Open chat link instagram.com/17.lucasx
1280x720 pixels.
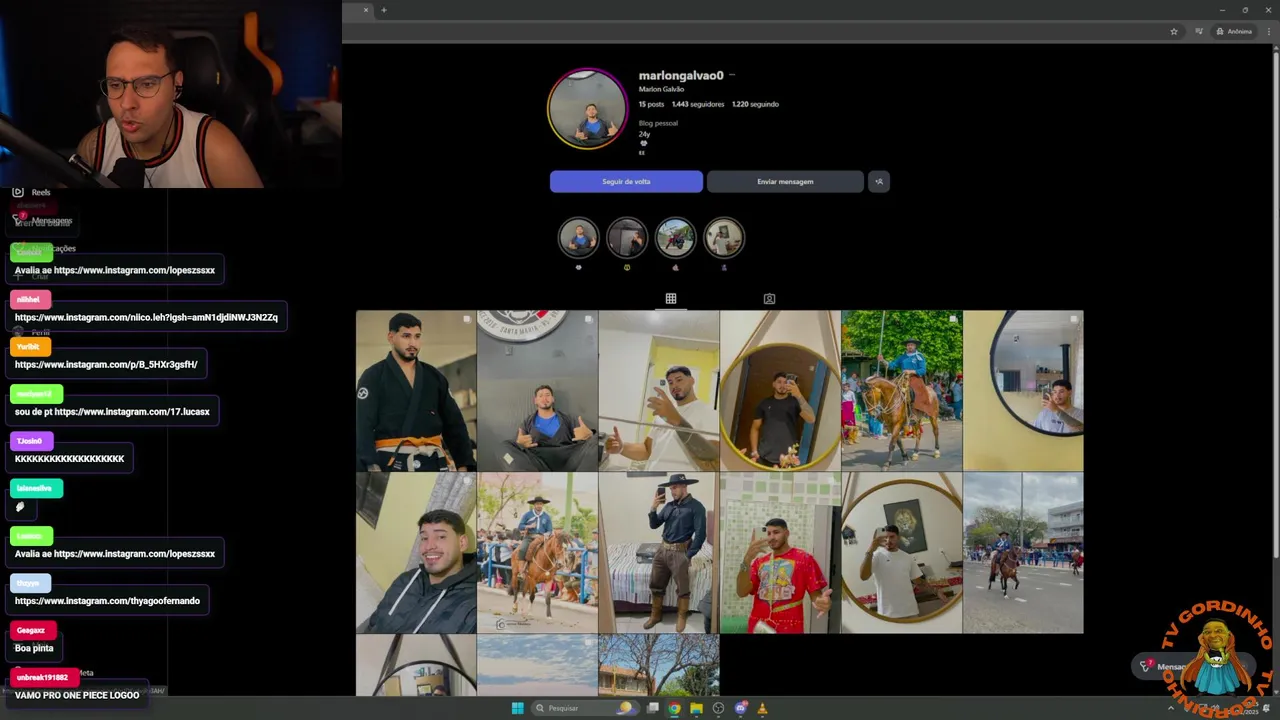(132, 411)
